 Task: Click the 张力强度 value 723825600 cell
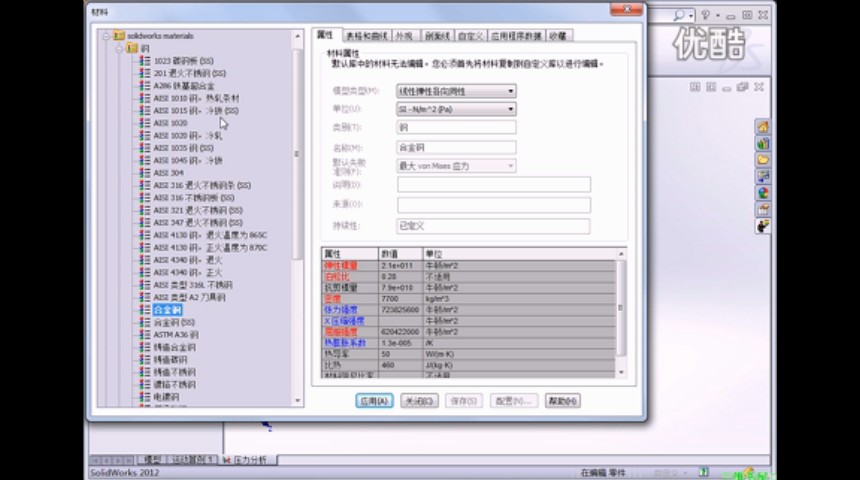tap(400, 310)
